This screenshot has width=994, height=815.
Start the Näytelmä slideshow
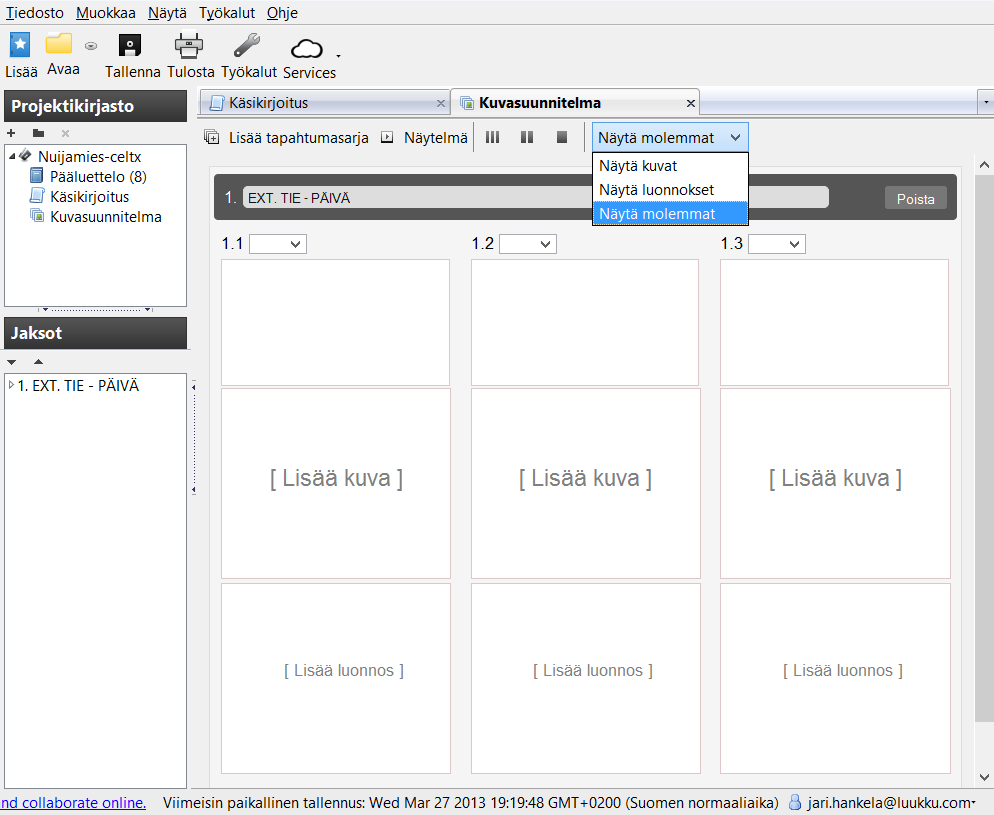pyautogui.click(x=424, y=138)
